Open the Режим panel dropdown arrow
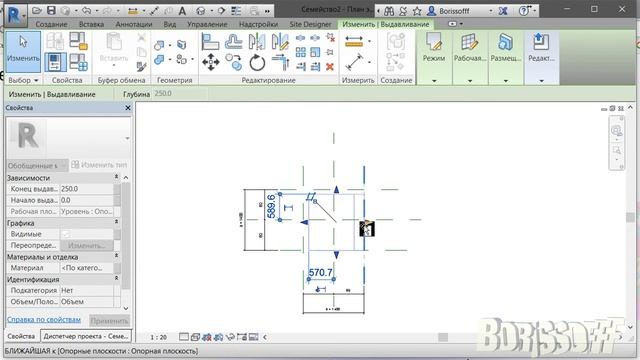The image size is (640, 360). [x=434, y=81]
